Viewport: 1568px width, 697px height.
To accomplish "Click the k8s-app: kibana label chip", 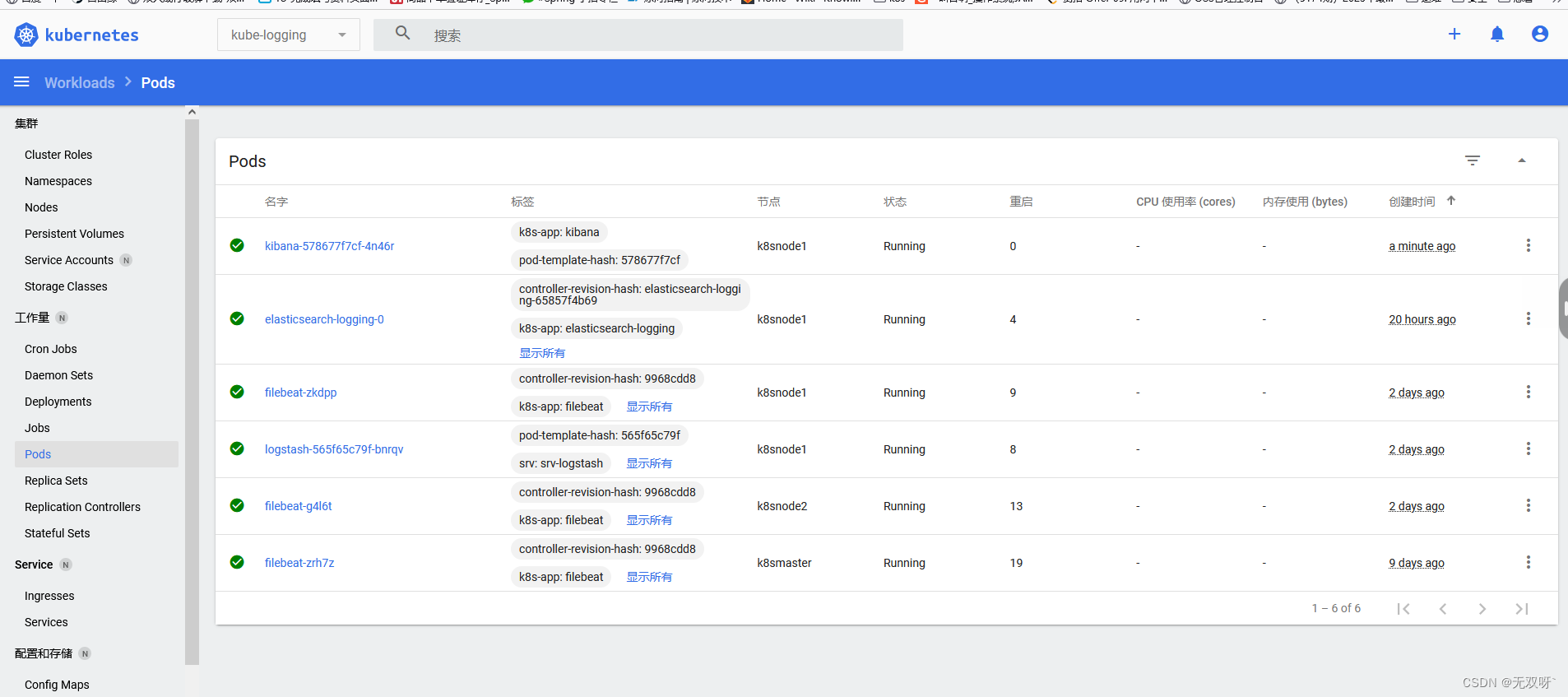I will point(559,232).
